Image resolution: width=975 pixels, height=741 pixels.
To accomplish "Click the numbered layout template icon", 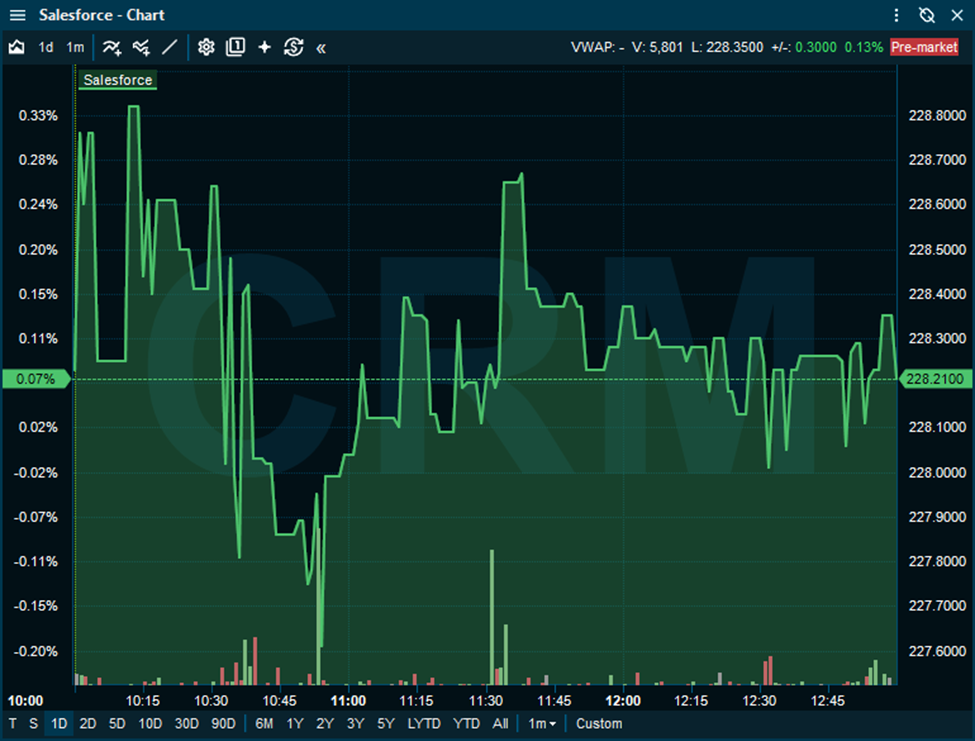I will 235,47.
